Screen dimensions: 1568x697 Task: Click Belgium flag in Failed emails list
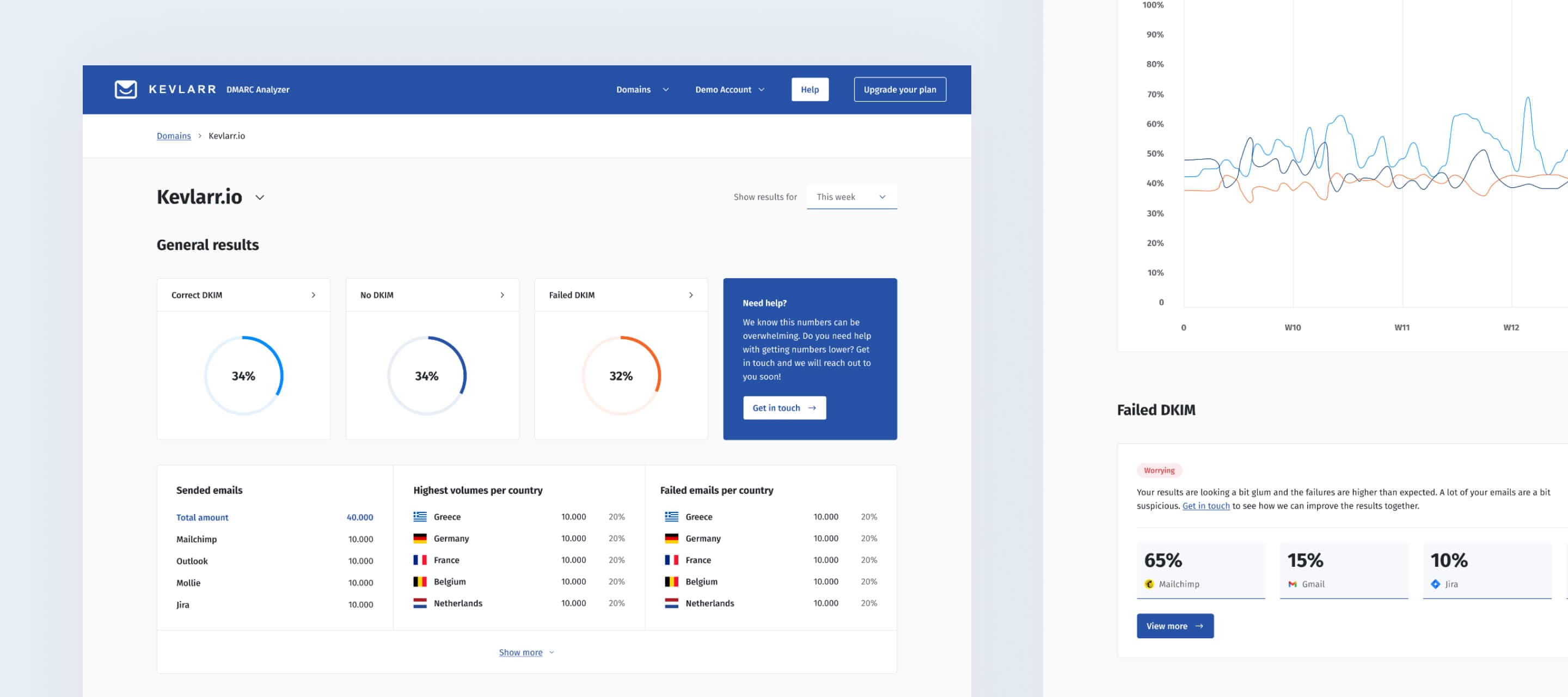[x=671, y=582]
